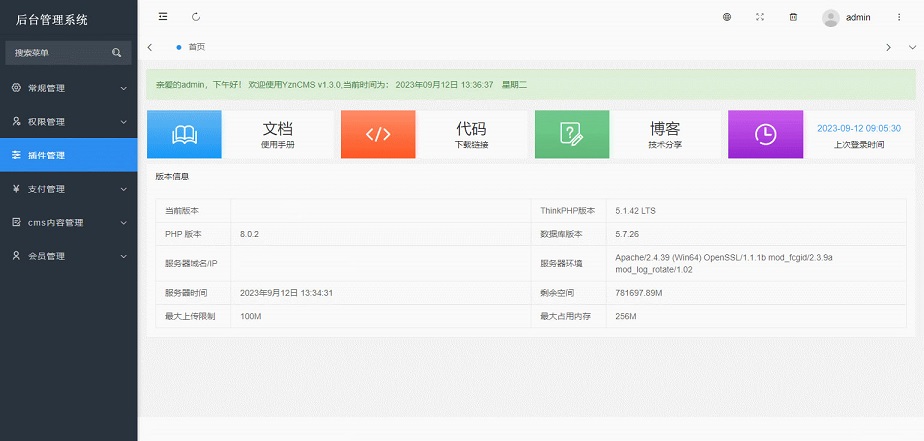Viewport: 924px width, 441px height.
Task: Open the 支付管理 menu
Action: pyautogui.click(x=68, y=189)
